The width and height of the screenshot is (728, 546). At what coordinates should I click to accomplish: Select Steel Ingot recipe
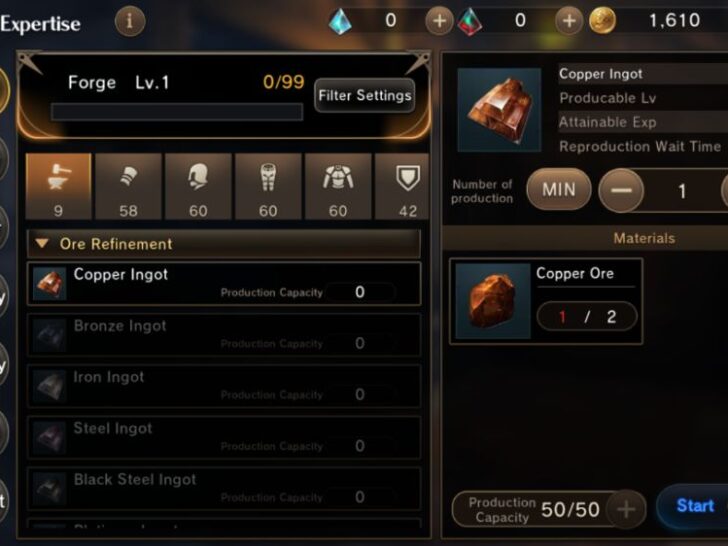coord(224,437)
